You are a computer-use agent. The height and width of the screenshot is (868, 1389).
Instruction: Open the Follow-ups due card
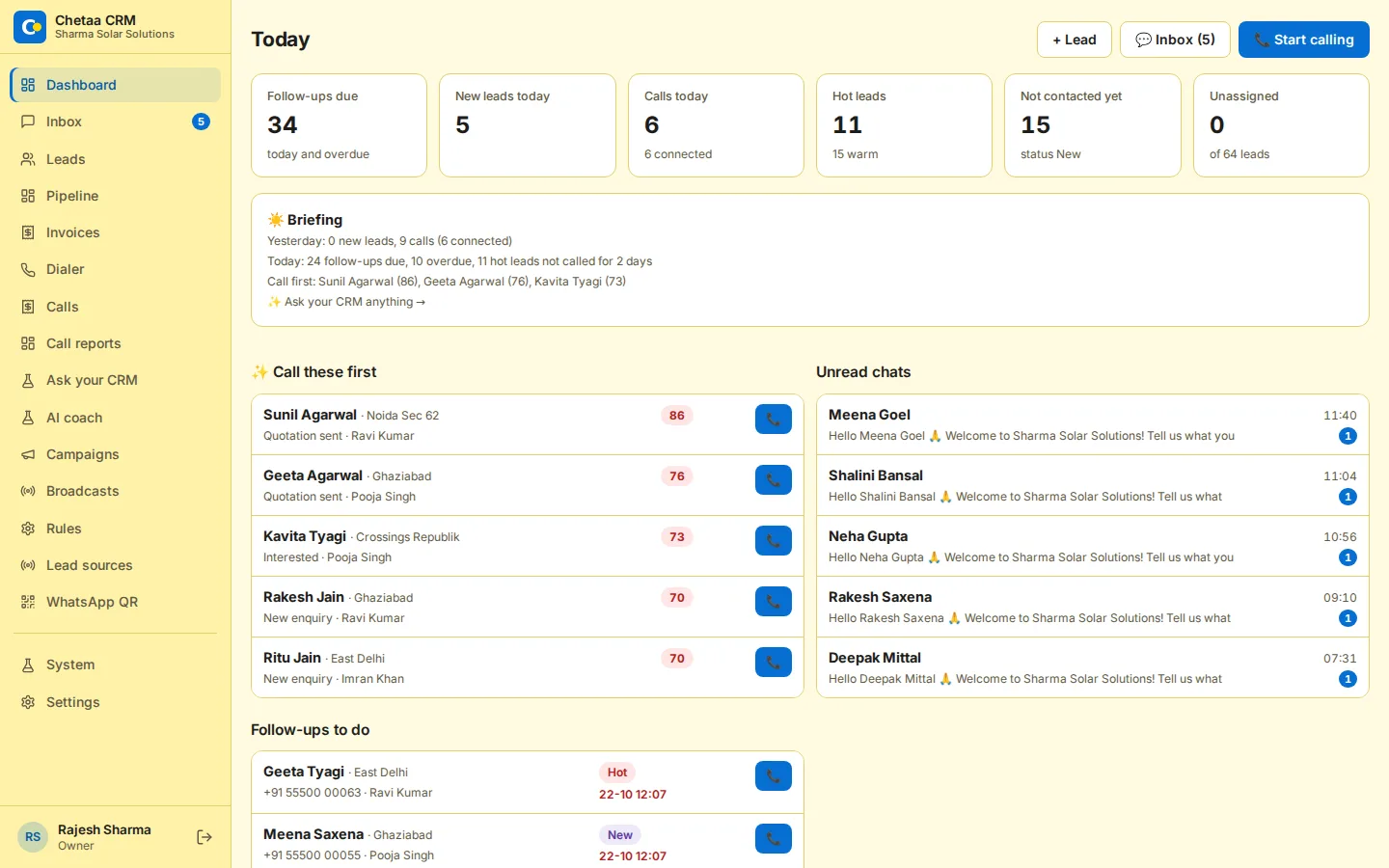pyautogui.click(x=339, y=125)
